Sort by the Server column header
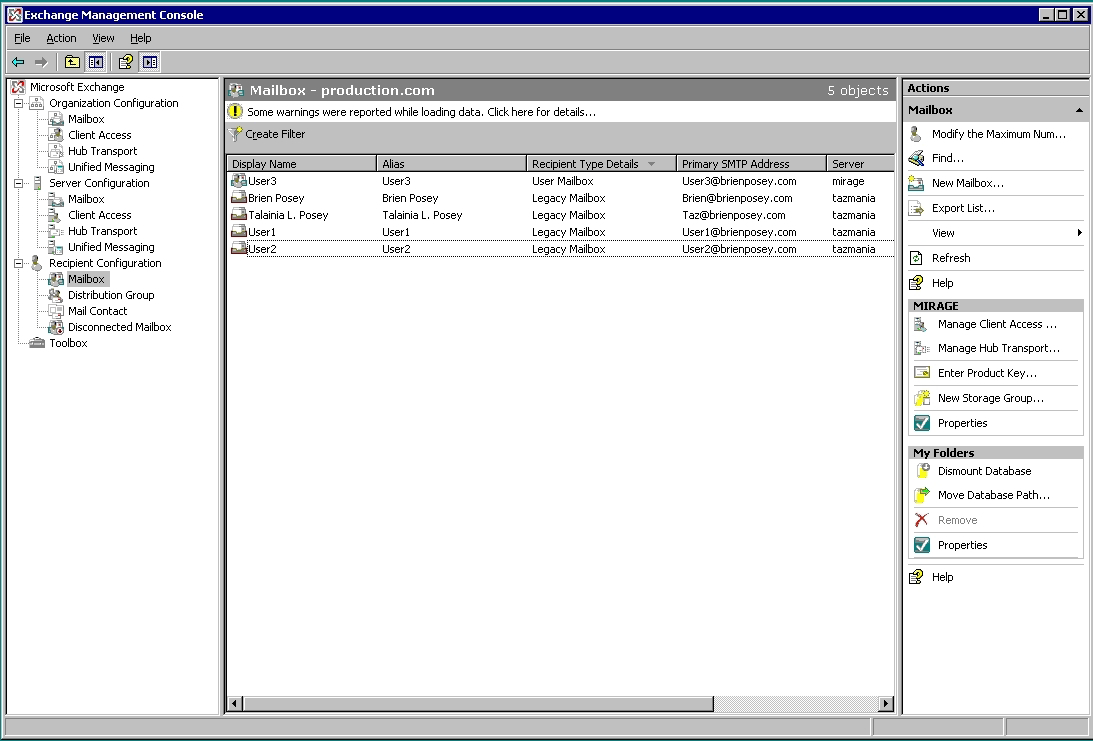 click(860, 164)
